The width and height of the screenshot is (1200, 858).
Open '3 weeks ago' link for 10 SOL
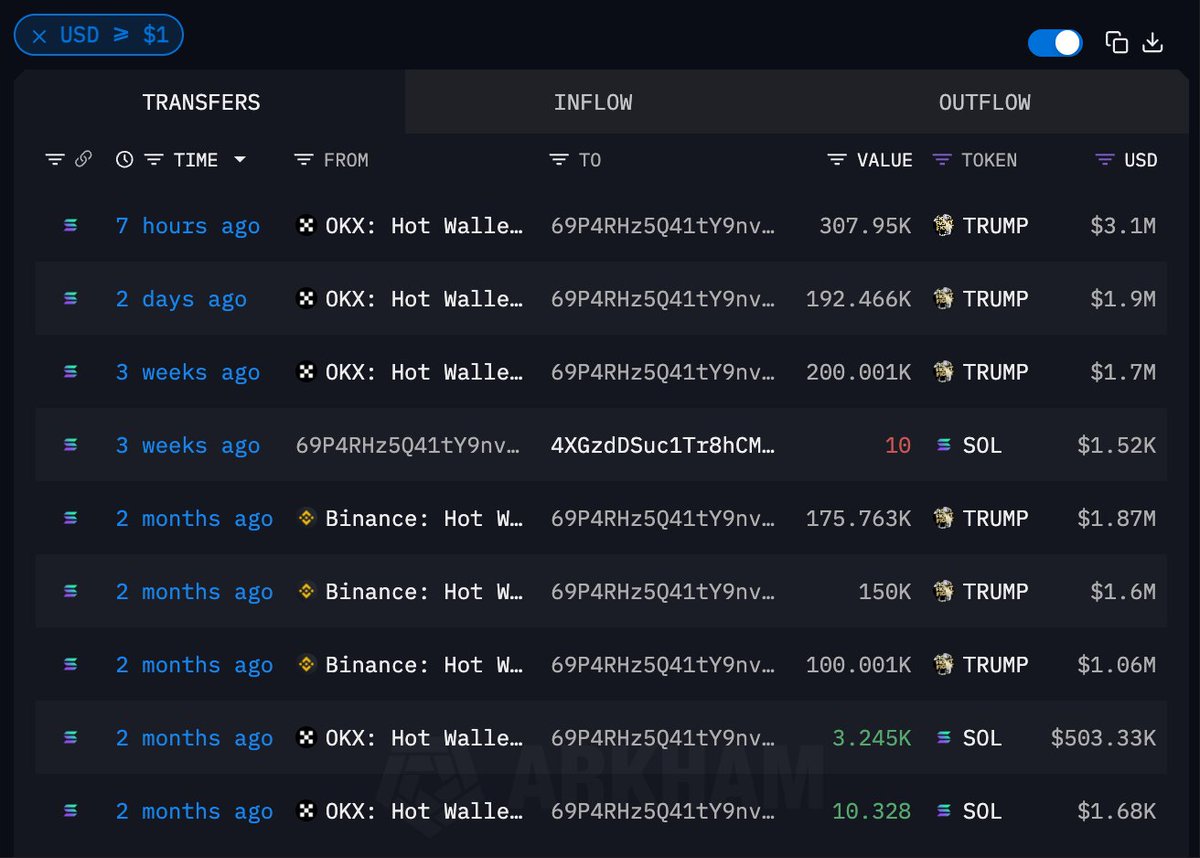(188, 445)
